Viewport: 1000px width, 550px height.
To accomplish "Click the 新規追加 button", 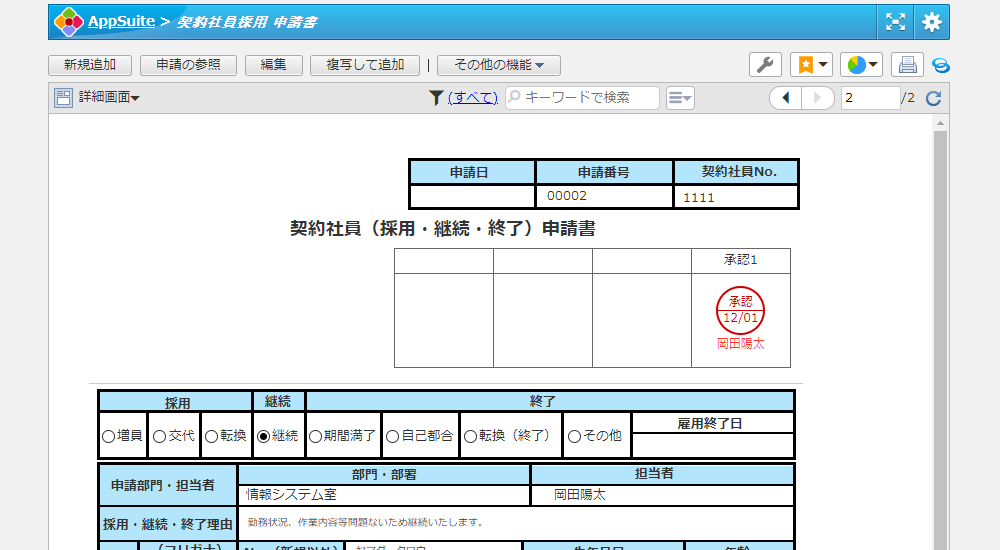I will pyautogui.click(x=89, y=65).
